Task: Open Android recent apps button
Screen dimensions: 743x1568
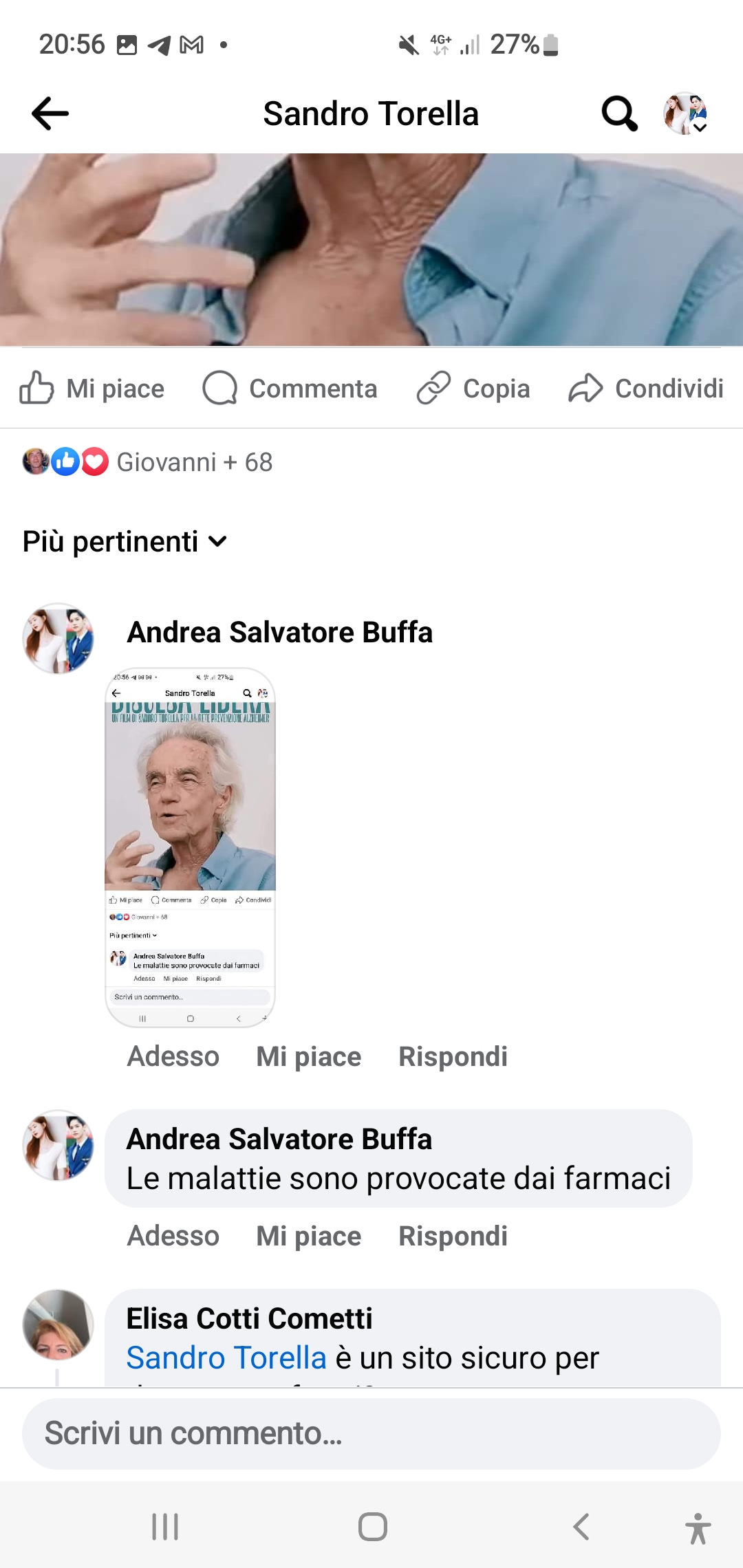Action: [165, 1527]
